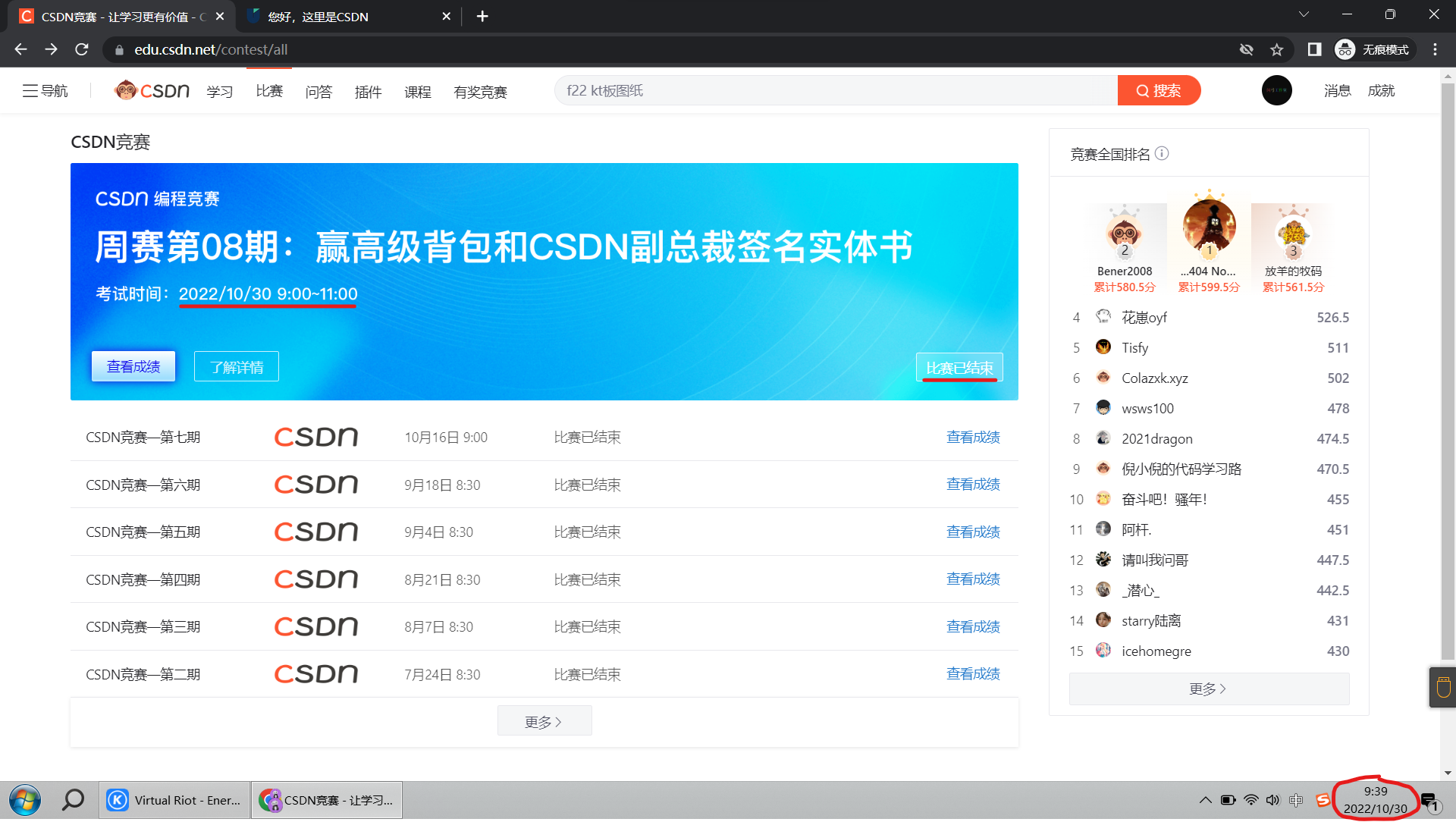Toggle volume speaker in system tray
Viewport: 1456px width, 822px height.
click(x=1272, y=800)
